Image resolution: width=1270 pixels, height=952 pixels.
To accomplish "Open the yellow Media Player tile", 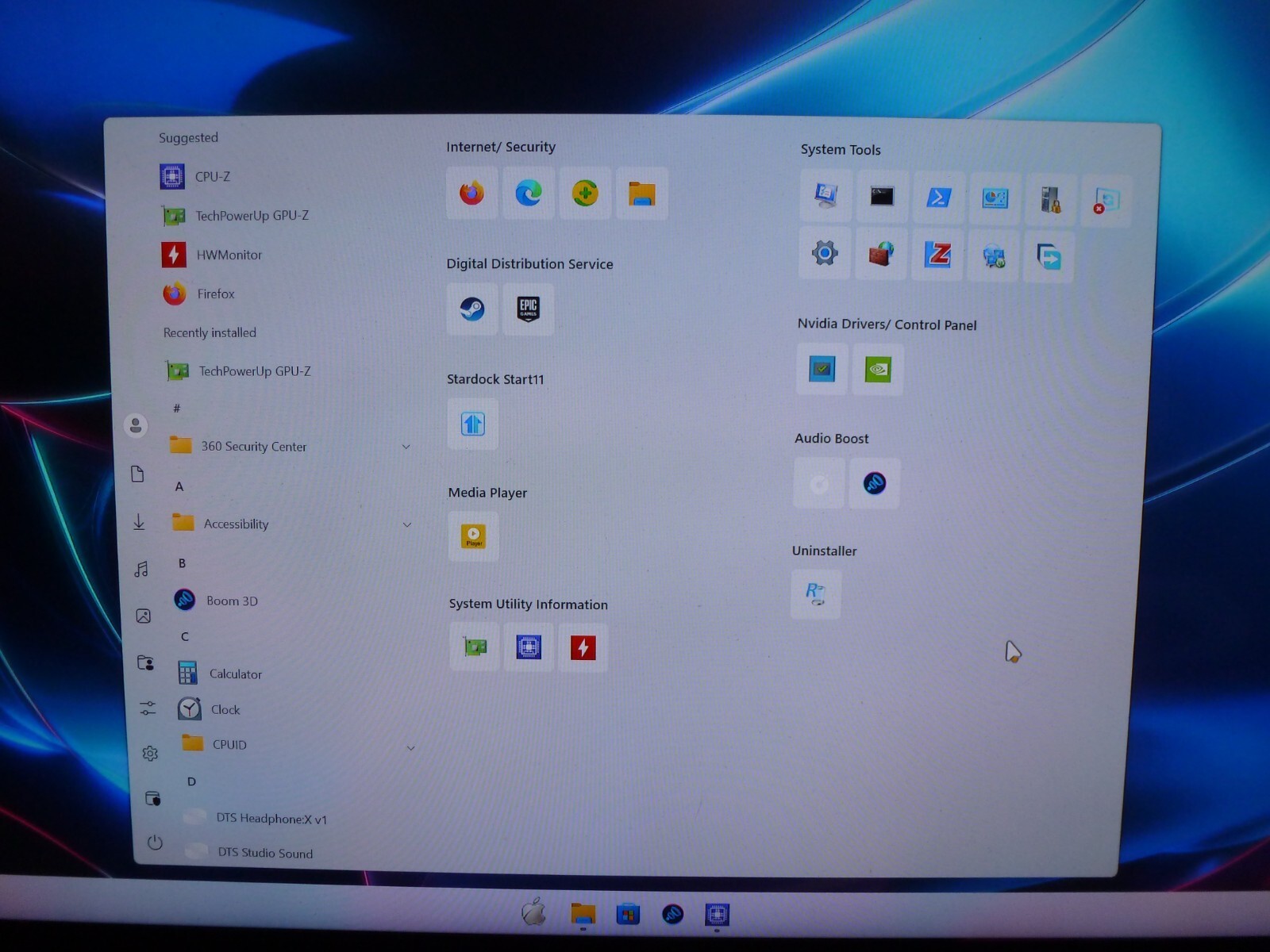I will pos(474,536).
